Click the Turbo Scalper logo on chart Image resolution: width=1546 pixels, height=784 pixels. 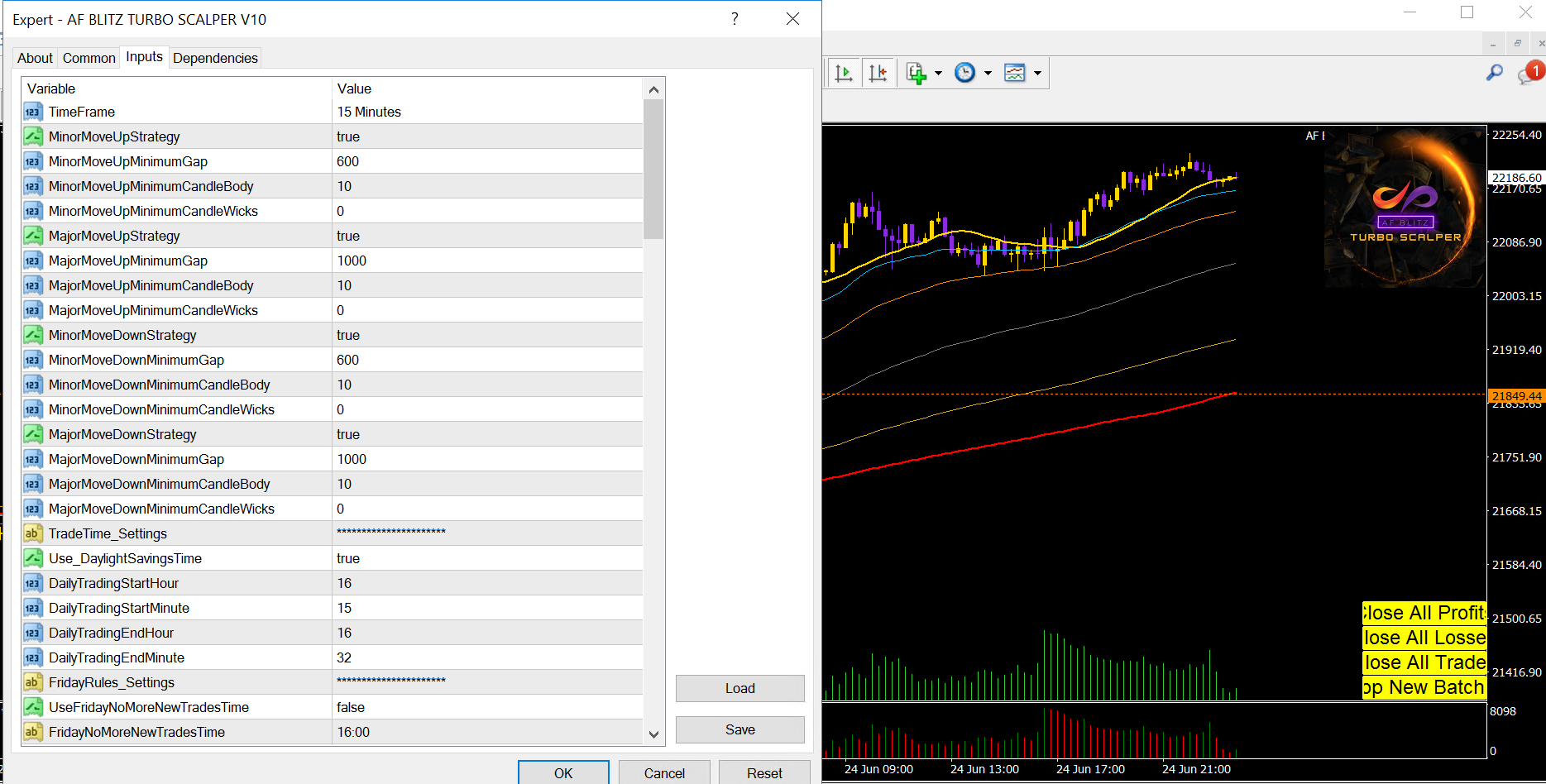pos(1405,208)
